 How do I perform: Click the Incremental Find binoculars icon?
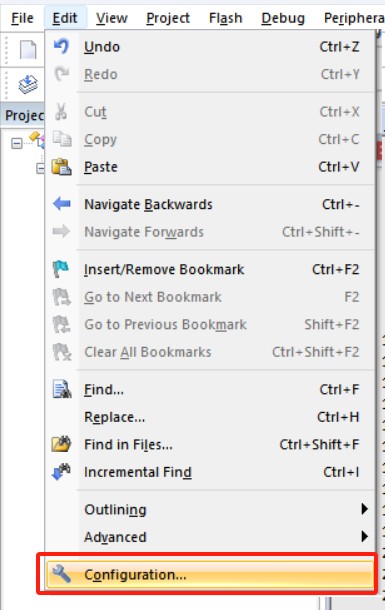(x=61, y=472)
